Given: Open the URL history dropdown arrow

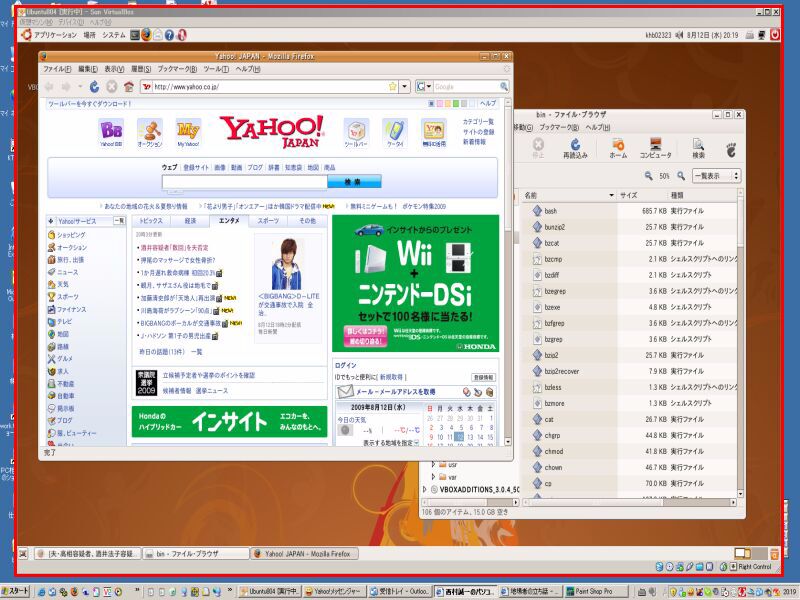Looking at the screenshot, I should click(404, 87).
